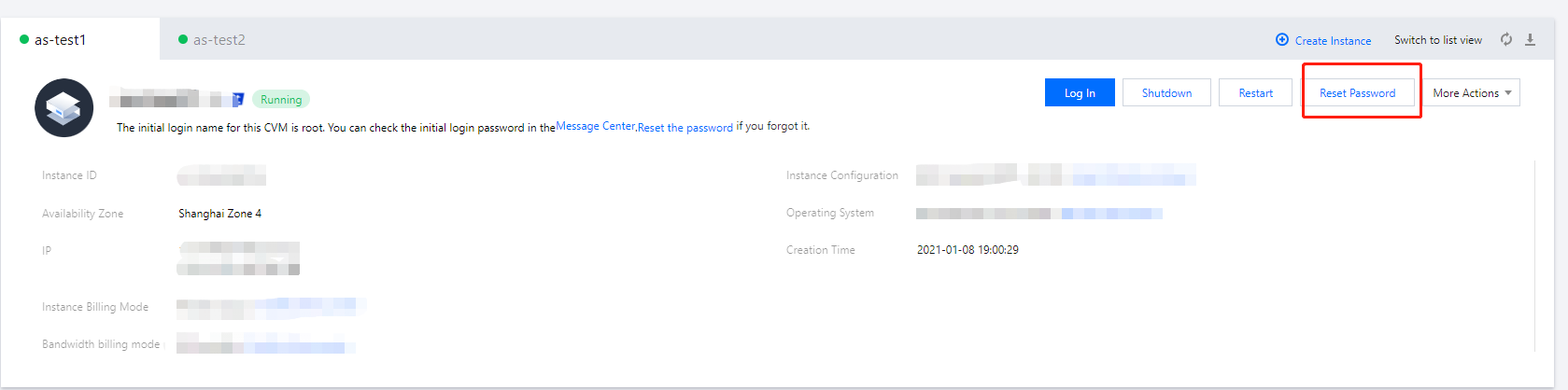The height and width of the screenshot is (390, 1568).
Task: Click the green status dot on as-test2
Action: 183,40
